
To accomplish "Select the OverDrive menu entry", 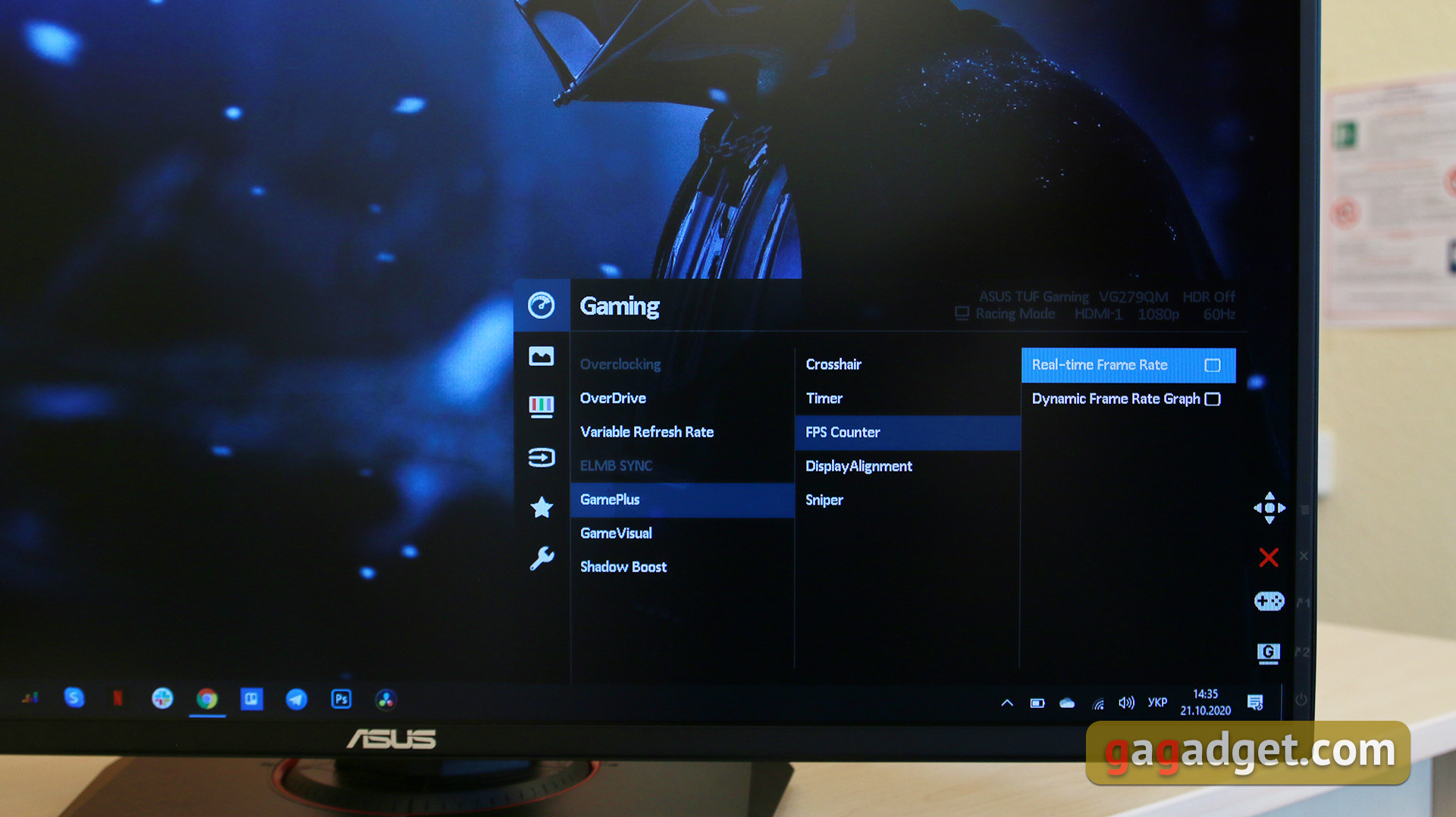I will tap(682, 398).
